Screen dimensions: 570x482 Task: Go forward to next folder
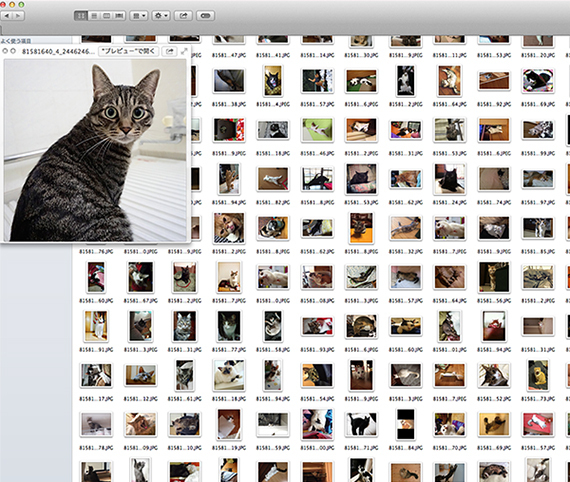click(19, 16)
